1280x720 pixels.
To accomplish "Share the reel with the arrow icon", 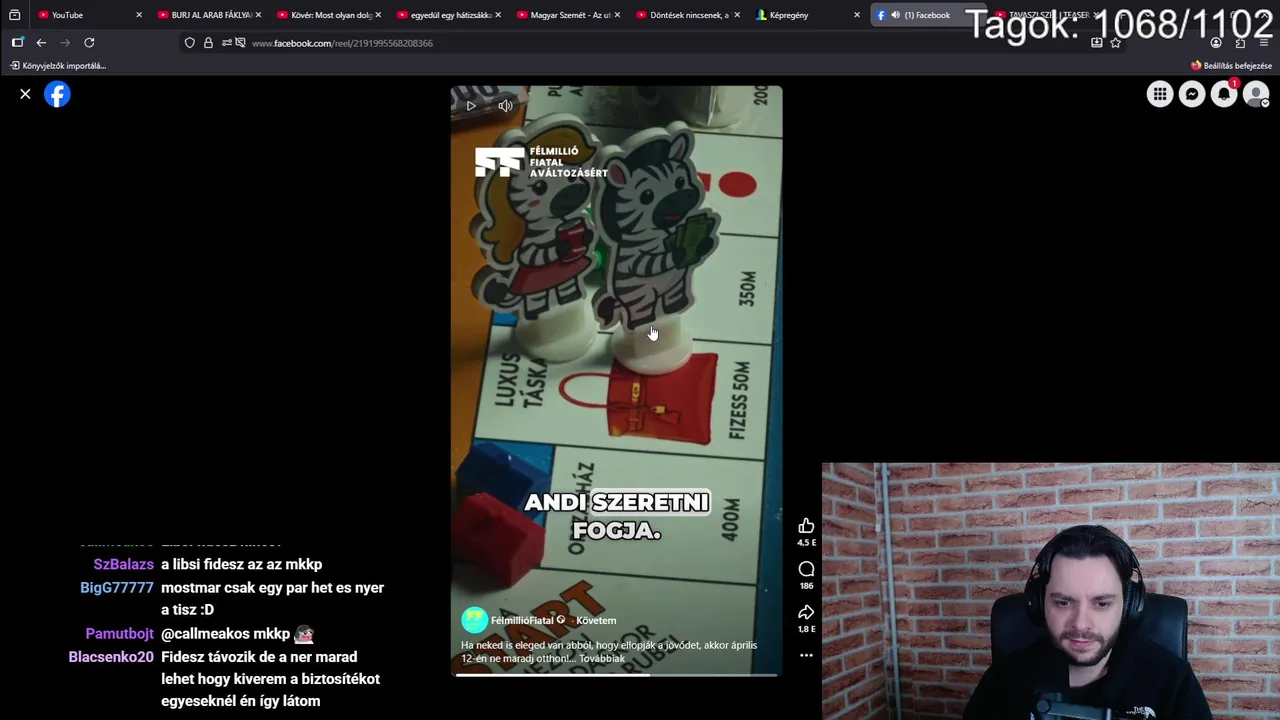I will (806, 612).
